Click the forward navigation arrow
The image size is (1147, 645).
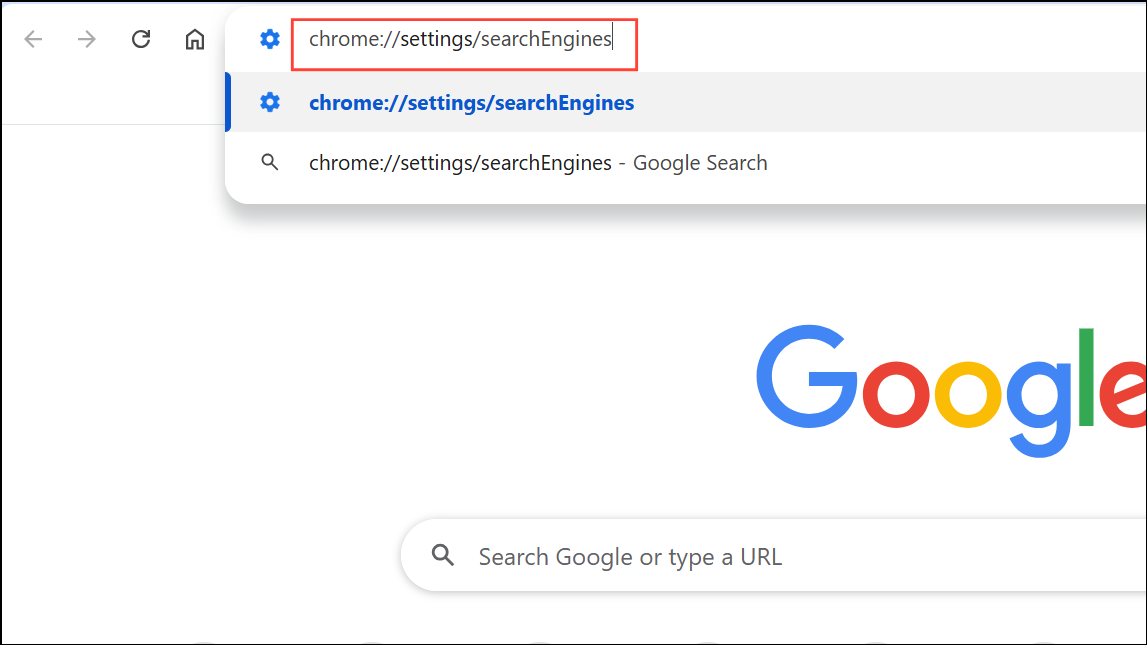tap(87, 39)
